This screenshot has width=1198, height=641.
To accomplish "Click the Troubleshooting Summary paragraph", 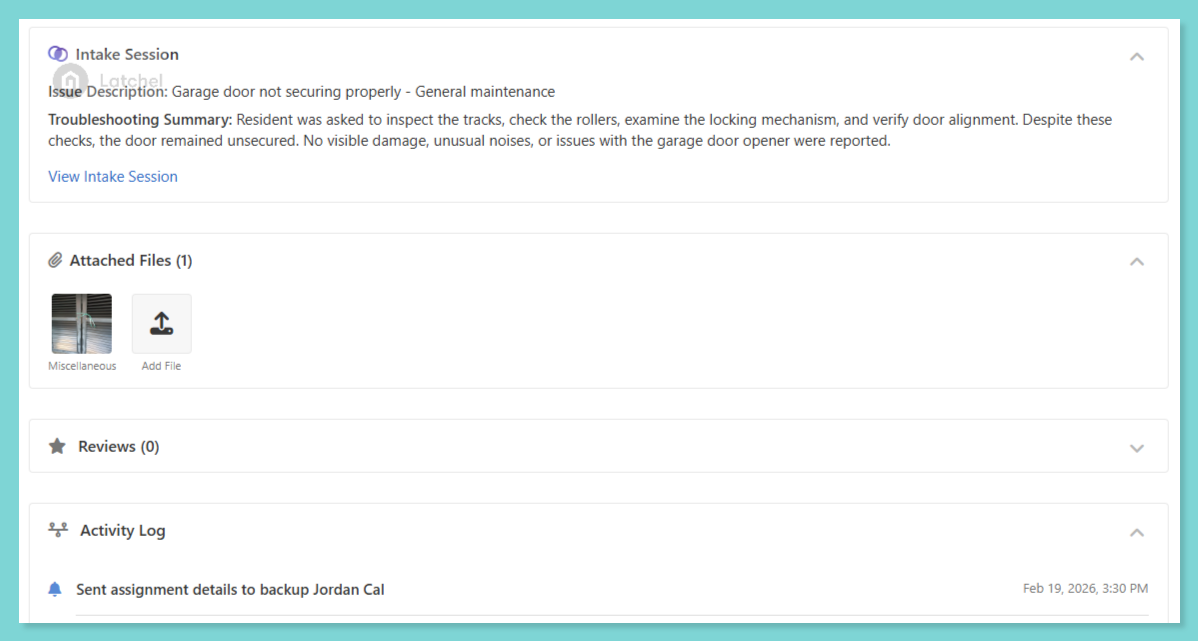I will 580,130.
